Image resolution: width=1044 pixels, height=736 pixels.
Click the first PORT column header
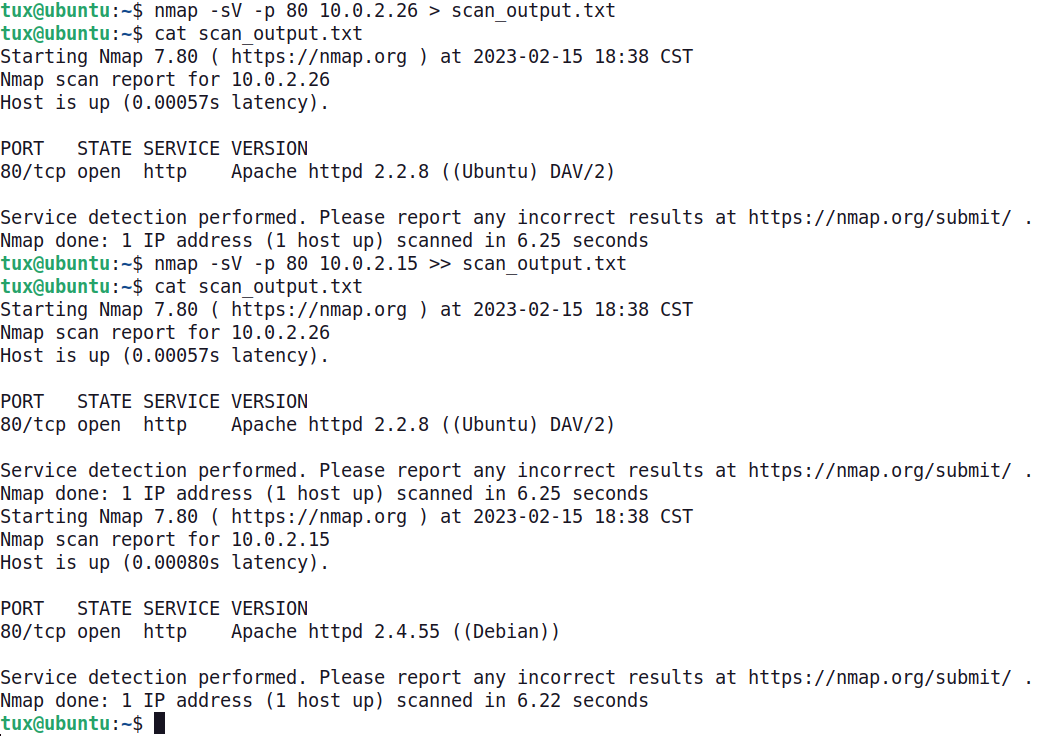pyautogui.click(x=22, y=149)
